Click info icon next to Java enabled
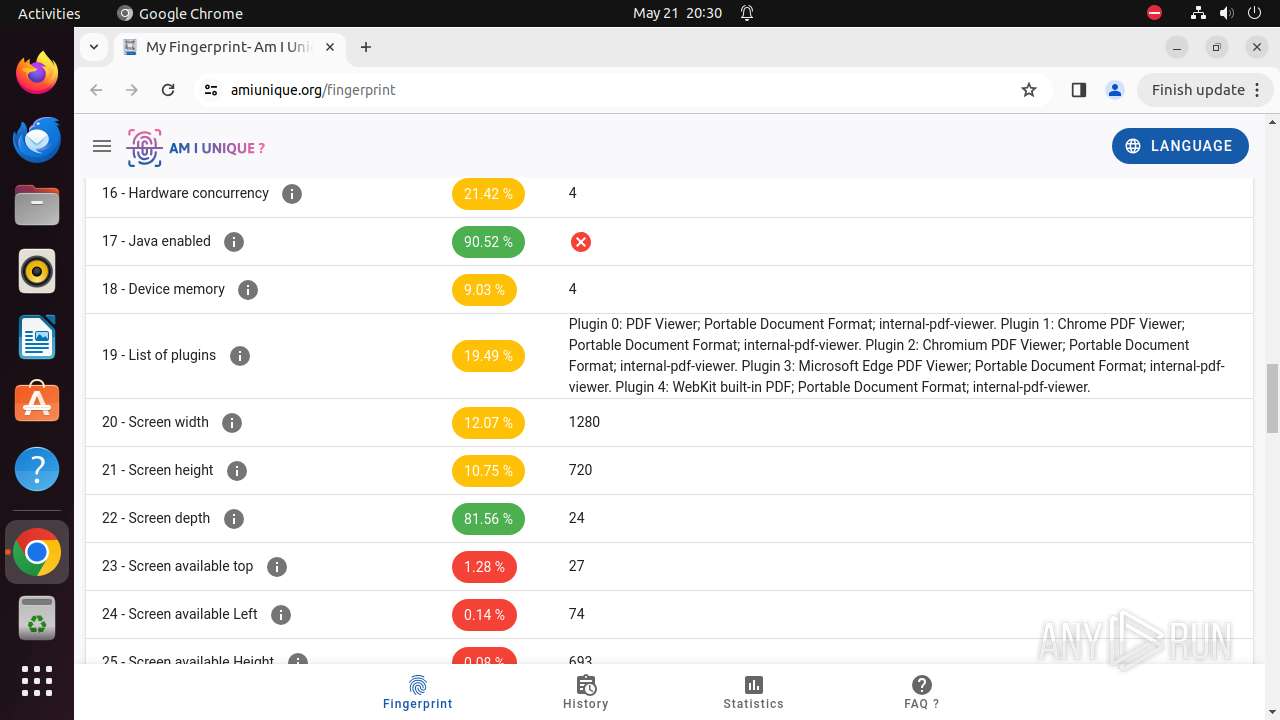Image resolution: width=1280 pixels, height=720 pixels. point(234,242)
